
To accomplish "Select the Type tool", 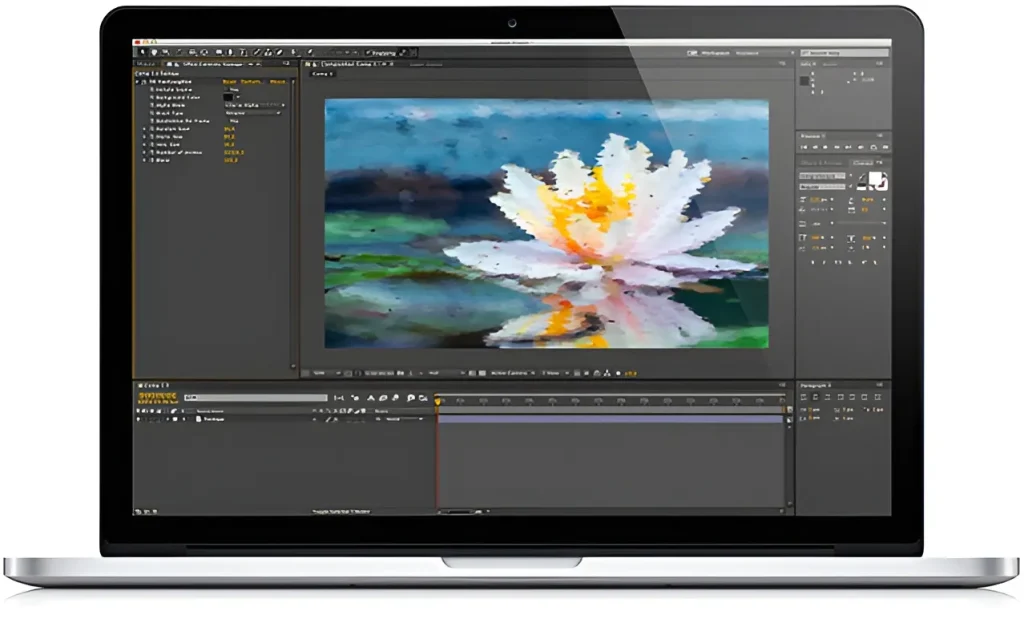I will coord(243,52).
